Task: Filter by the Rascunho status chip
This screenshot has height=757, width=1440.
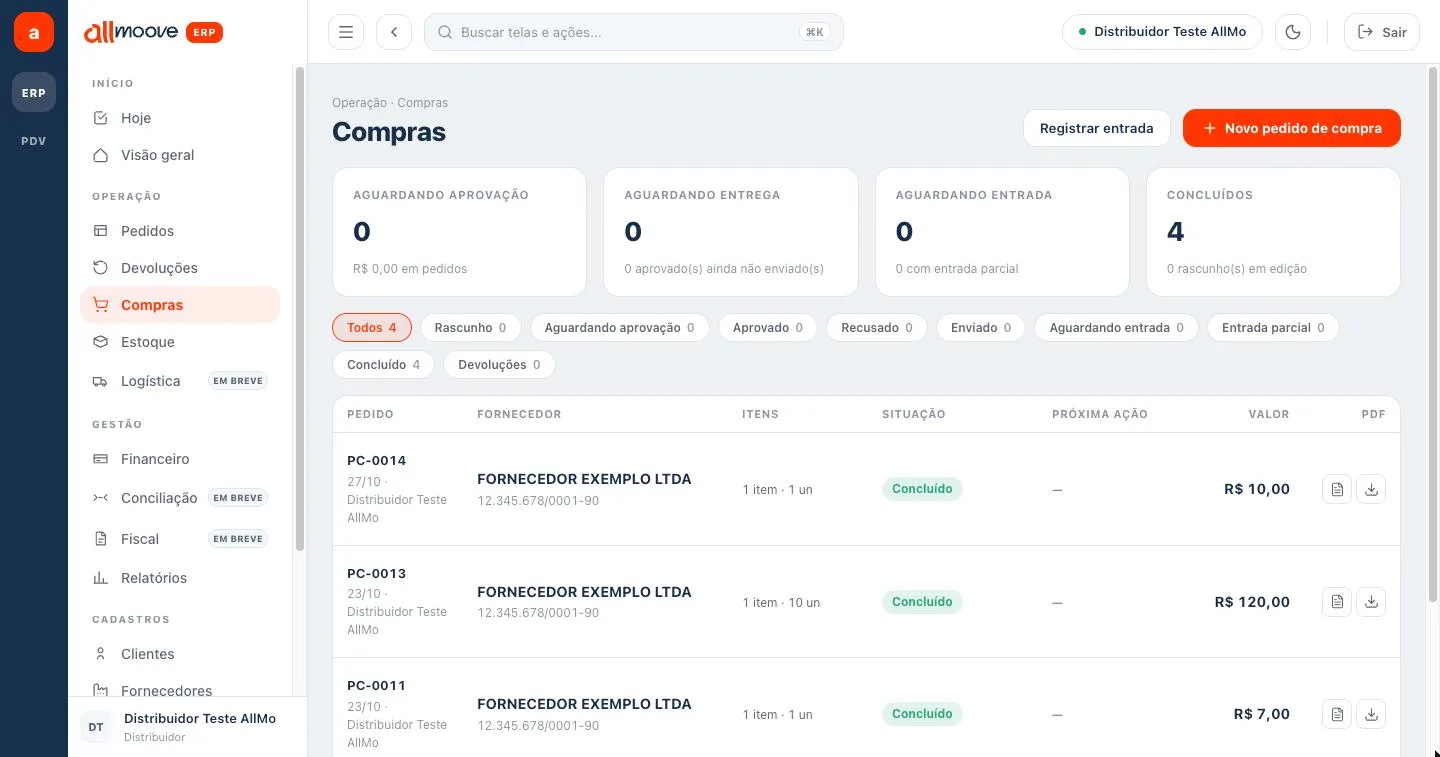Action: 470,328
